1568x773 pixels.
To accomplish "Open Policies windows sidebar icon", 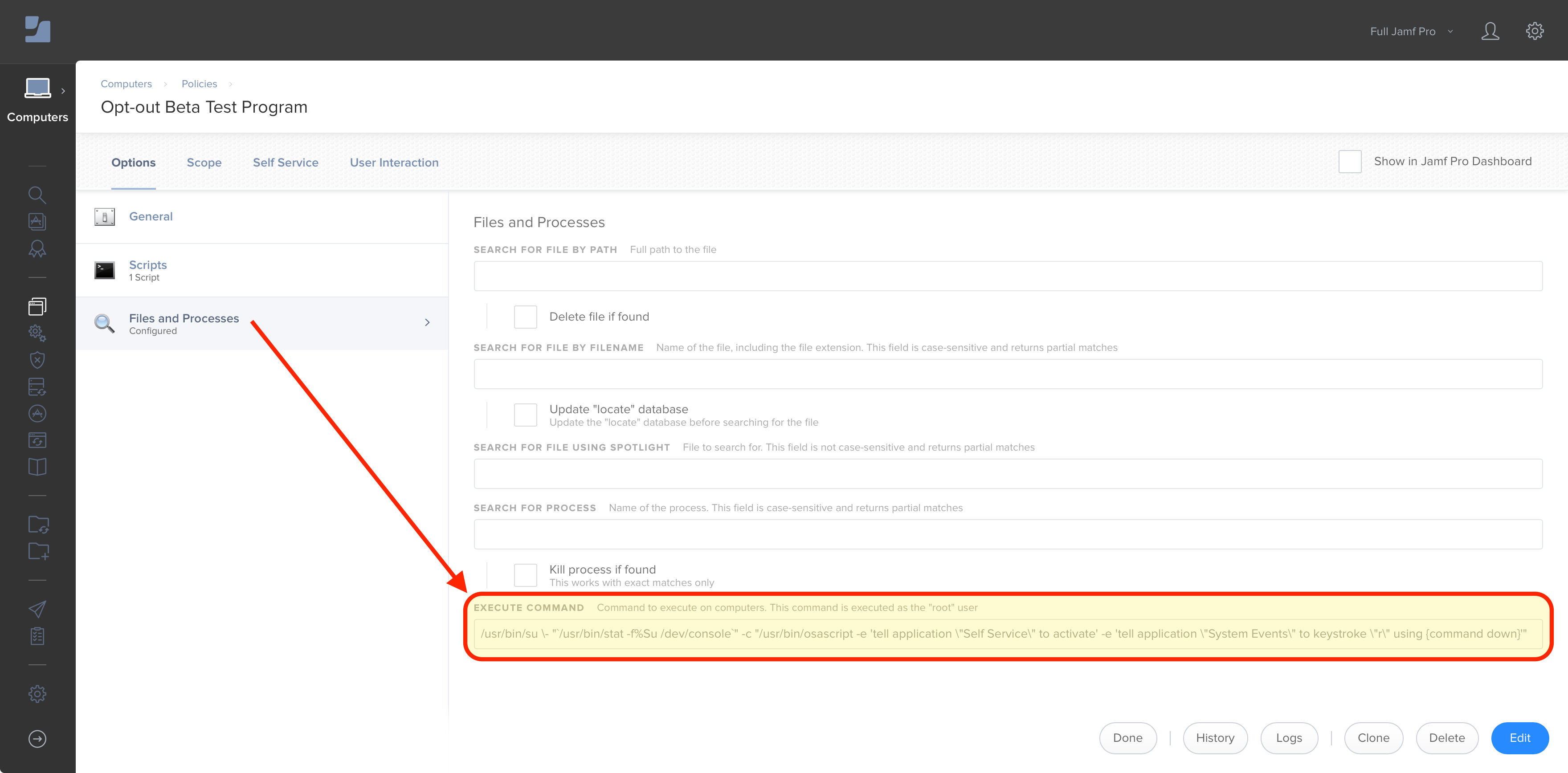I will 37,306.
